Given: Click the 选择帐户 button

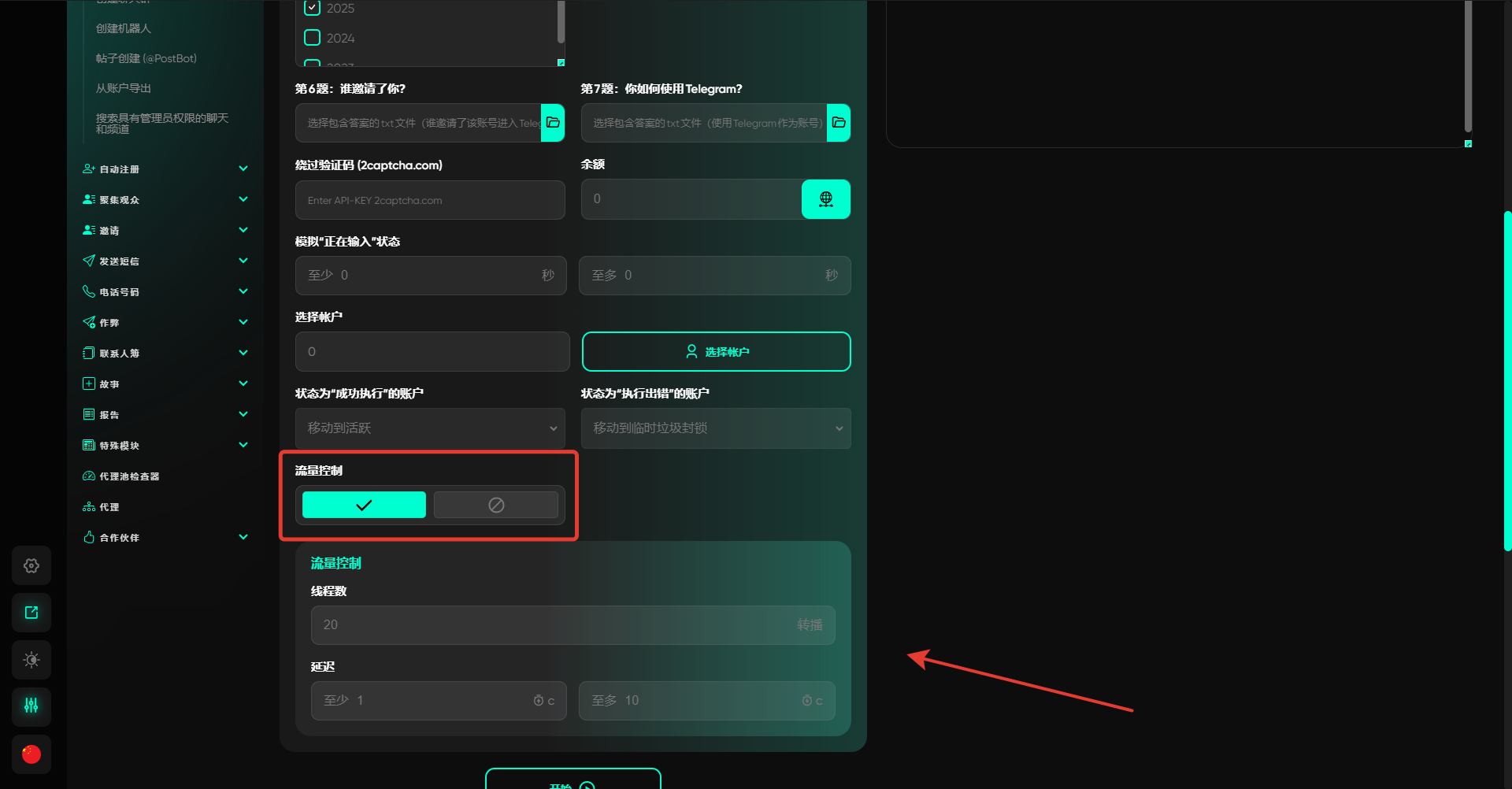Looking at the screenshot, I should [x=717, y=351].
